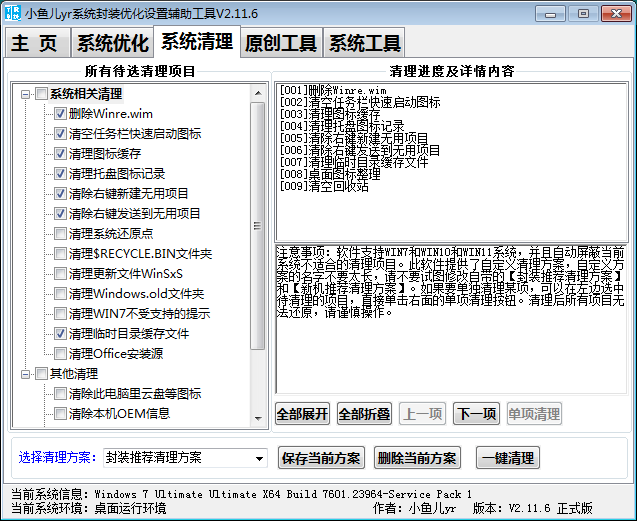The height and width of the screenshot is (521, 637).
Task: Collapse the 其他清理 tree group
Action: (25, 374)
